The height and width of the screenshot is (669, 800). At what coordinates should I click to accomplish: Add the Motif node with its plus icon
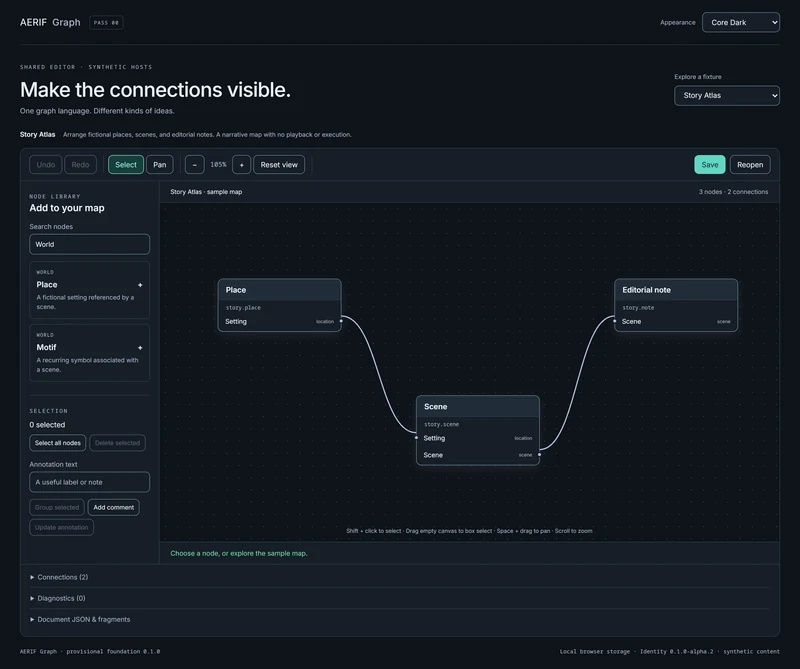[x=140, y=348]
